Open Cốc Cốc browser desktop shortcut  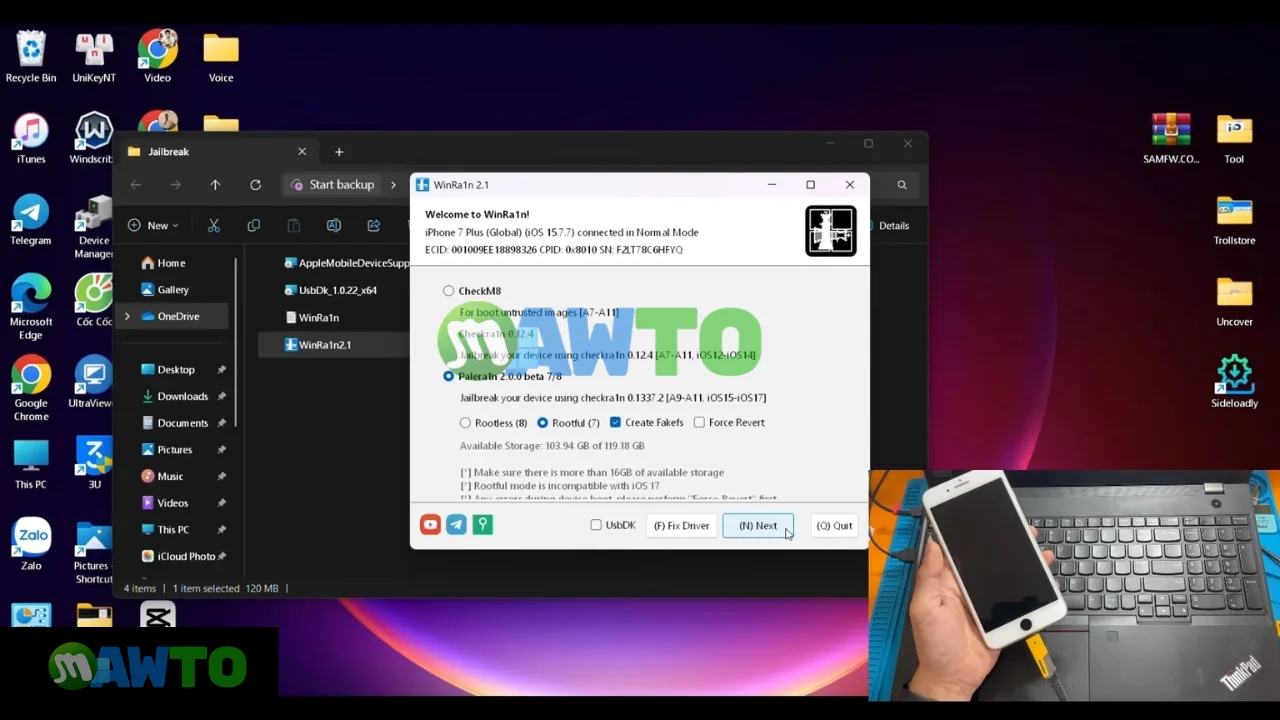(94, 302)
